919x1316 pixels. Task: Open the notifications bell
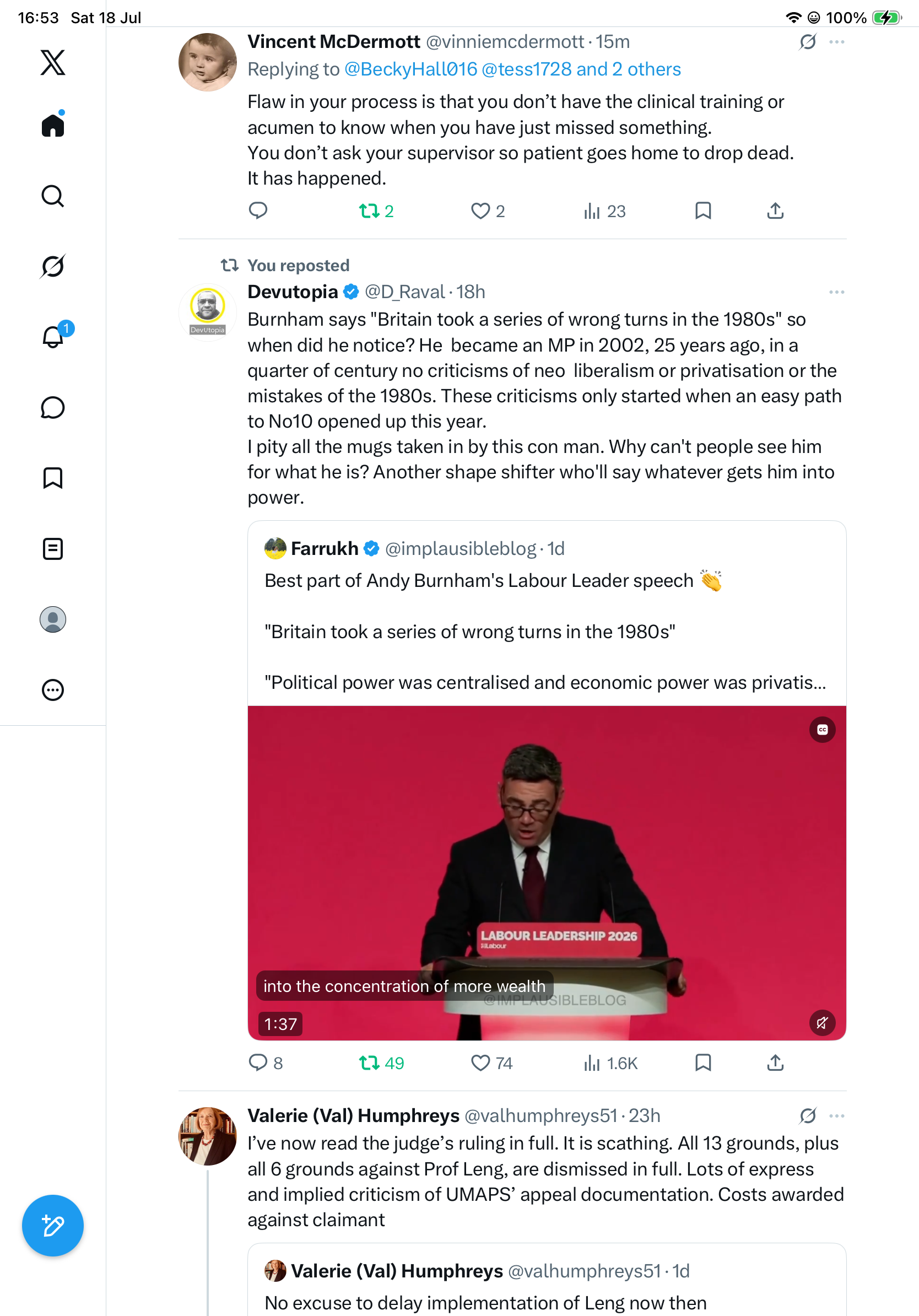(x=53, y=337)
